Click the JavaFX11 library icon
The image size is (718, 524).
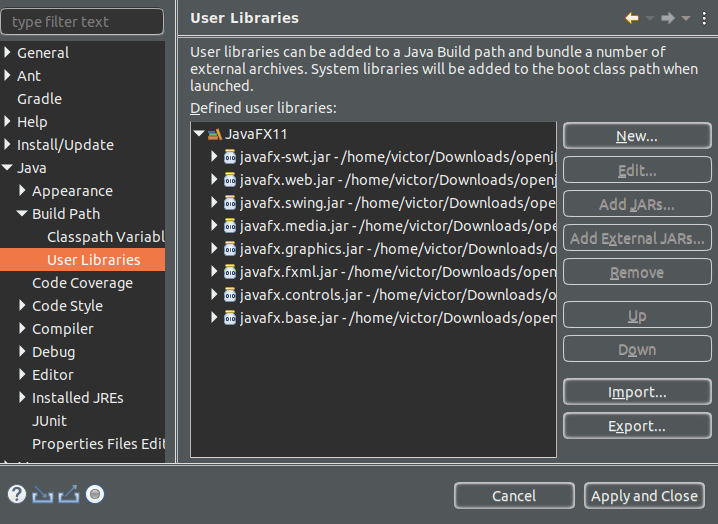point(215,134)
